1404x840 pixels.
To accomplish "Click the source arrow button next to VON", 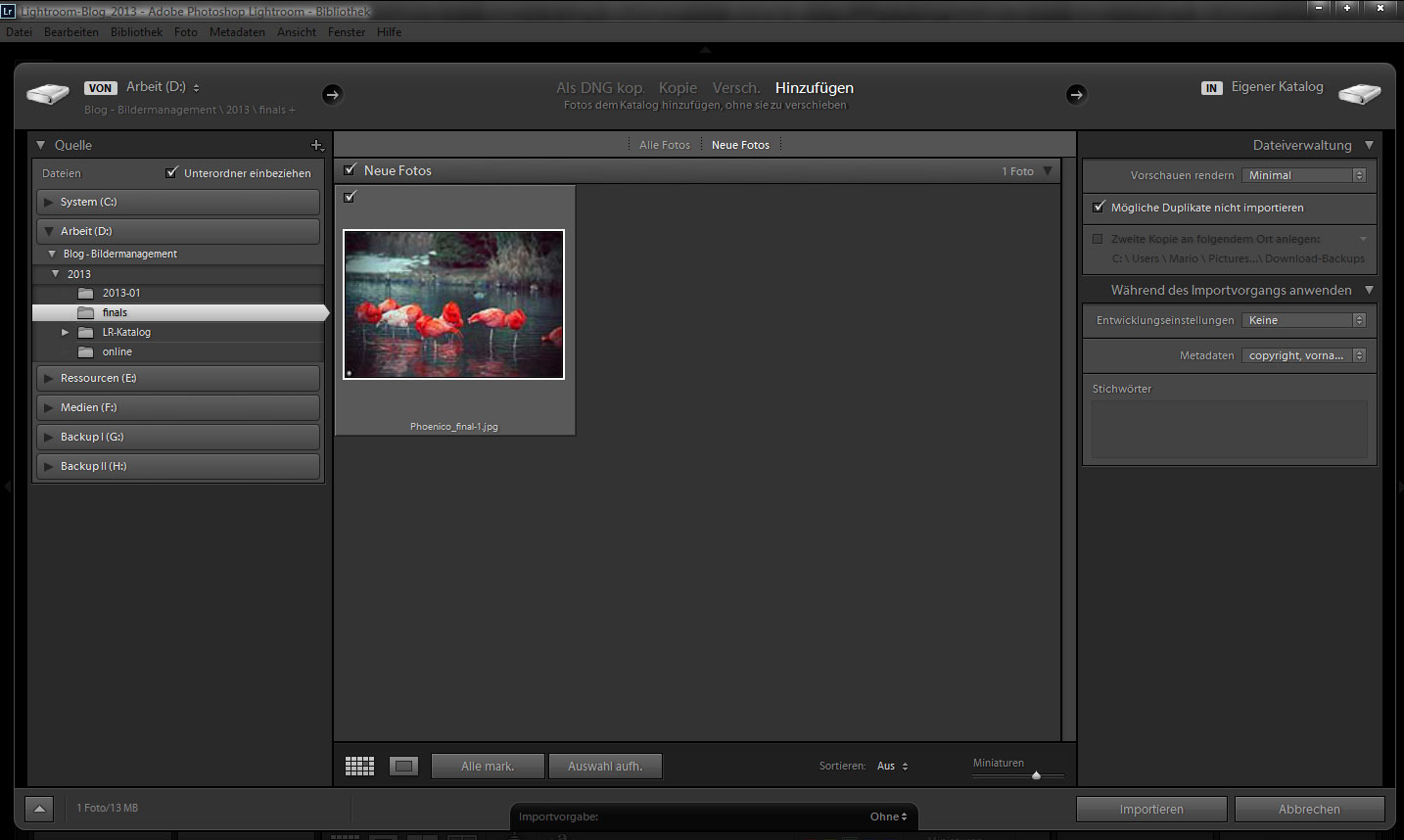I will 332,94.
